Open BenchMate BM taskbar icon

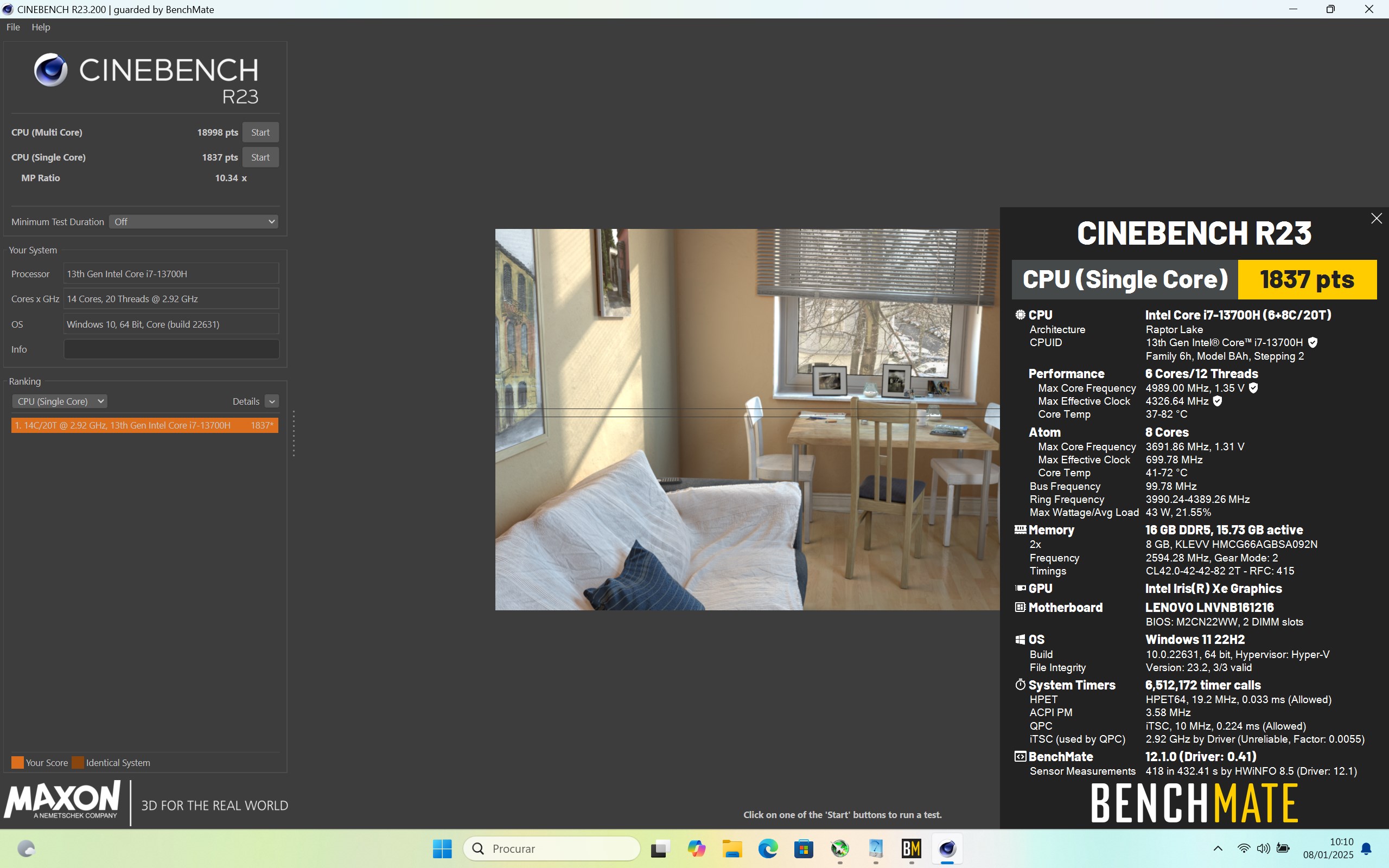point(912,848)
